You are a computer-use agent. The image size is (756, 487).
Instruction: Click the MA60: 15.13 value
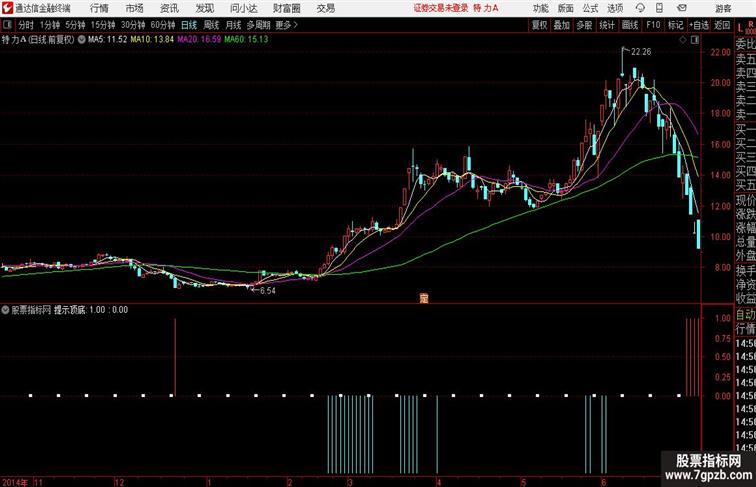tap(246, 40)
